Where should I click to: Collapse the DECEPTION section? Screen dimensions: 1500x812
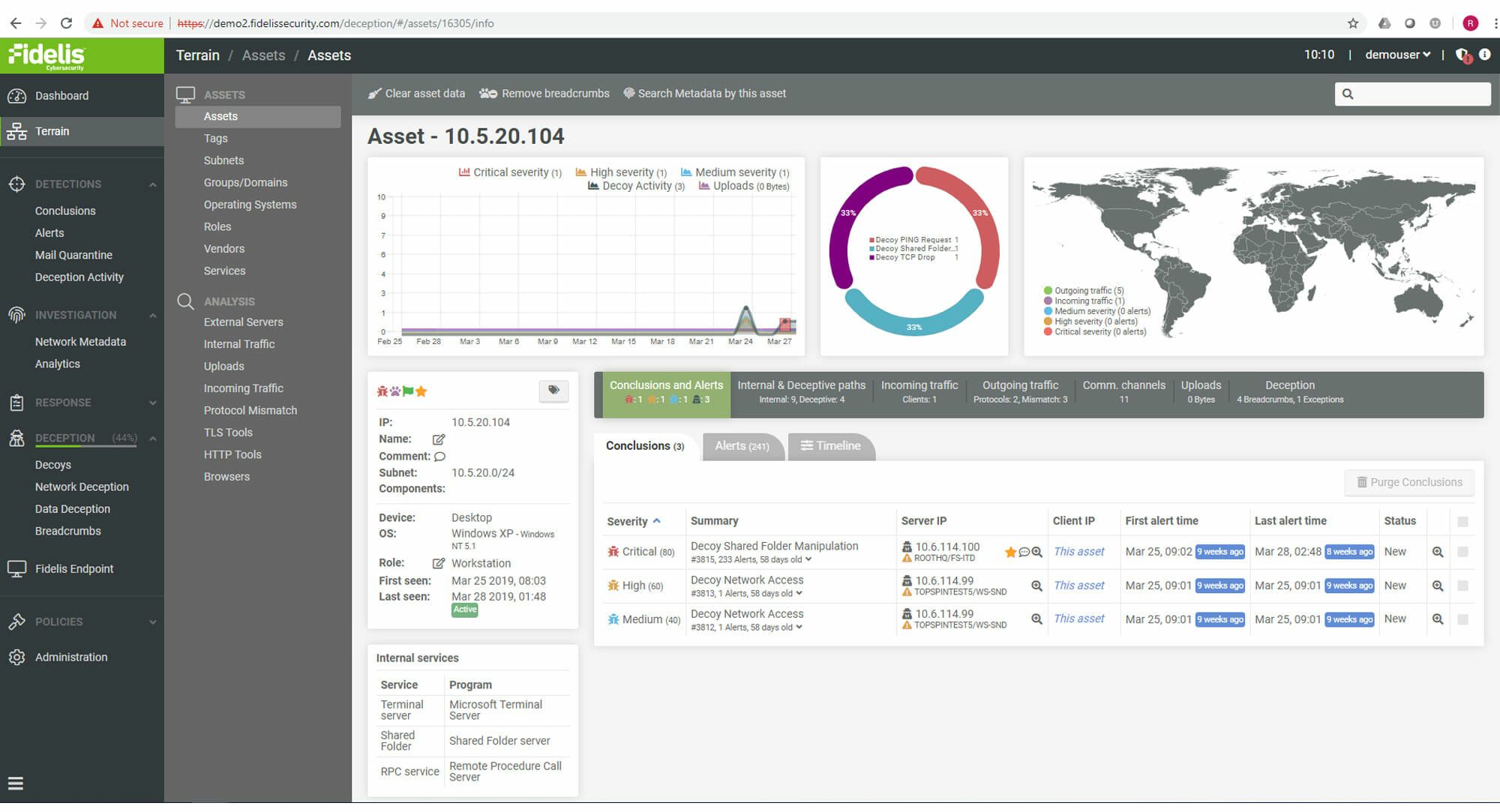point(152,439)
